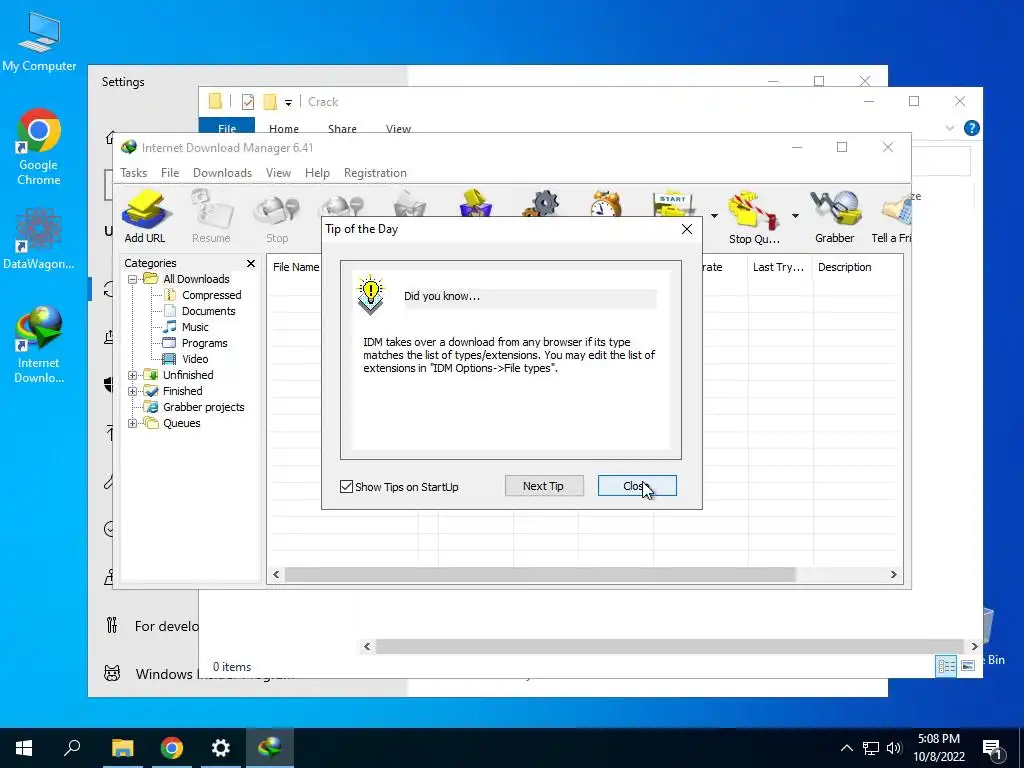Click the lightbulb tip icon in dialog
This screenshot has width=1024, height=768.
(x=371, y=295)
